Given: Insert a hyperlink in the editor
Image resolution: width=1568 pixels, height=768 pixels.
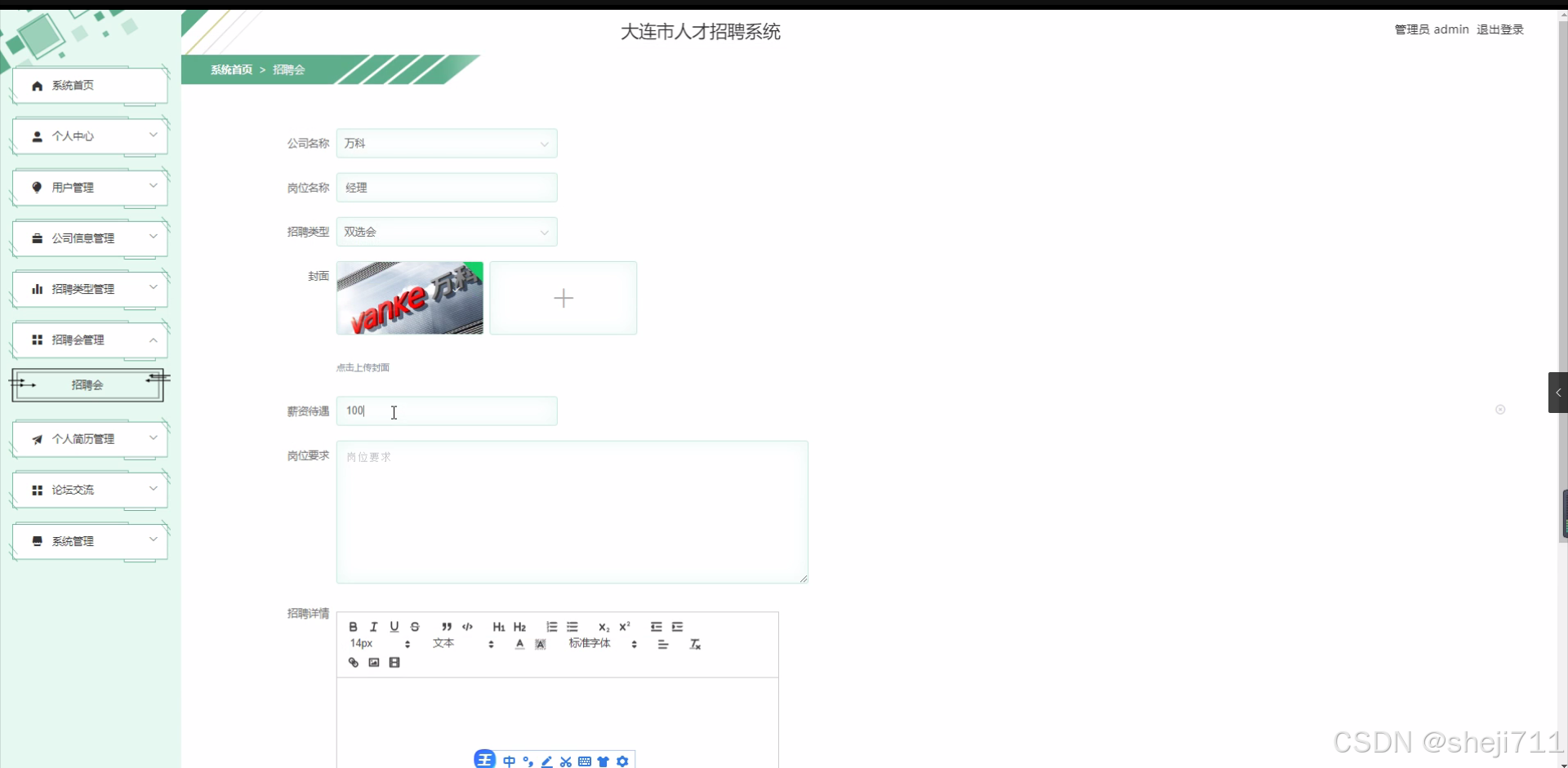Looking at the screenshot, I should [353, 662].
